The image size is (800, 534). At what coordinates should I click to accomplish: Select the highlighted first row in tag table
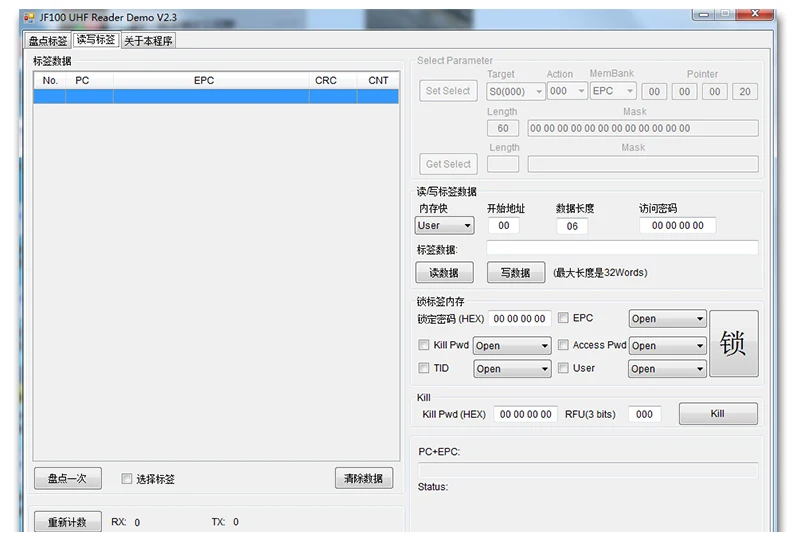216,96
